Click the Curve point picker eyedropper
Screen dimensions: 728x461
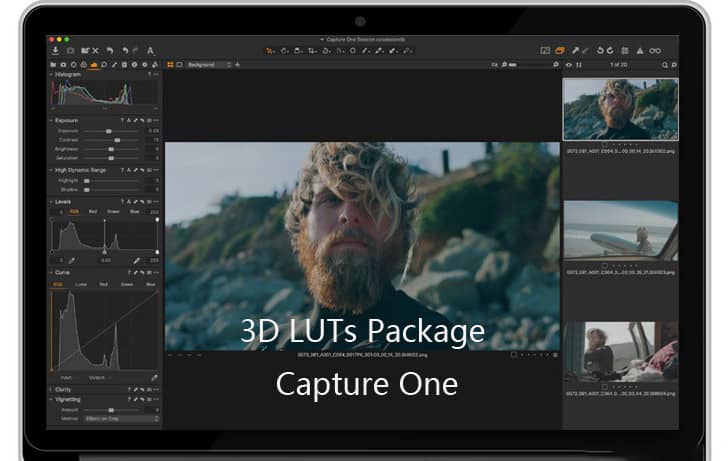pos(154,377)
